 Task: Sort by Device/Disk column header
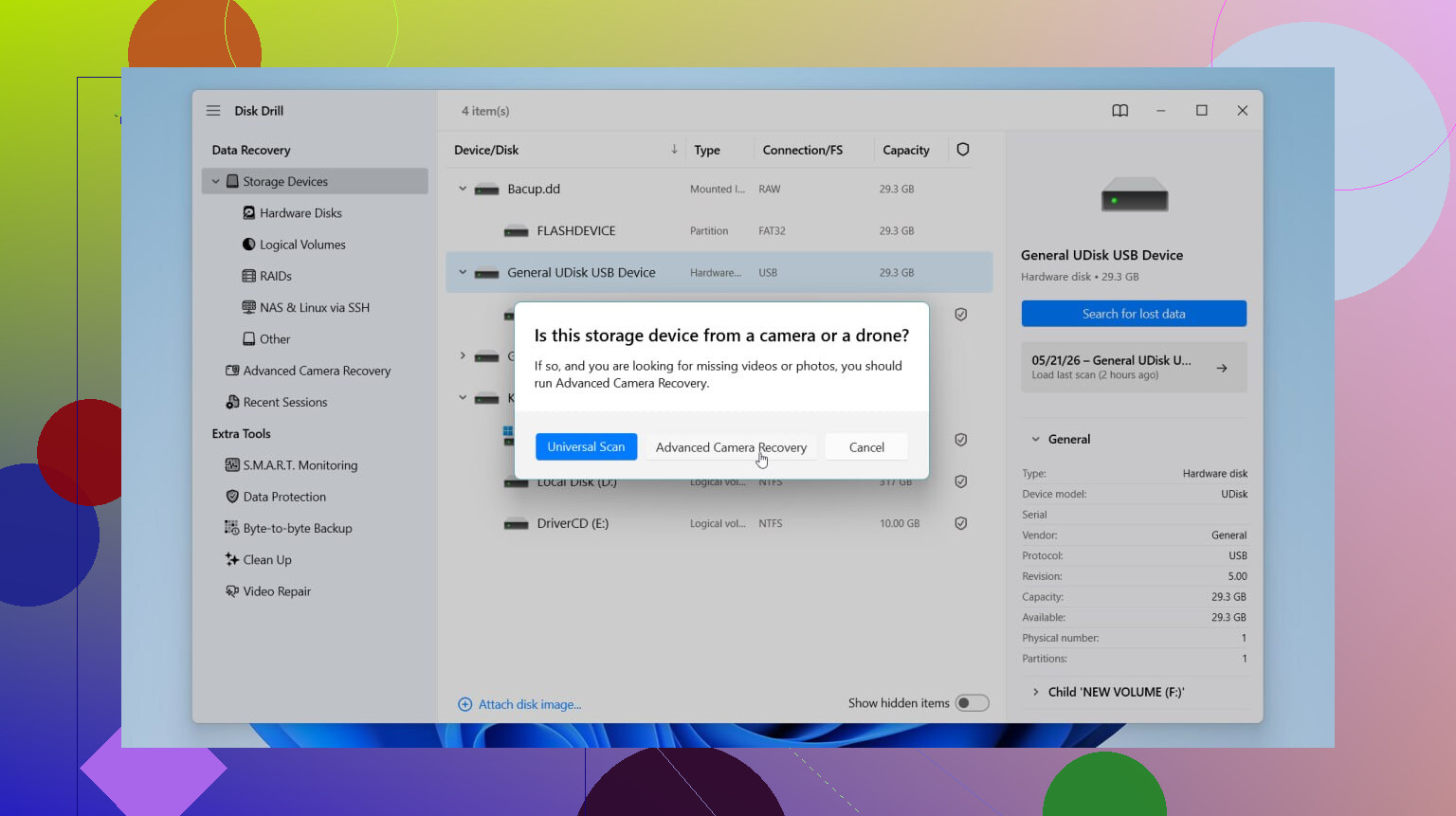pos(486,150)
